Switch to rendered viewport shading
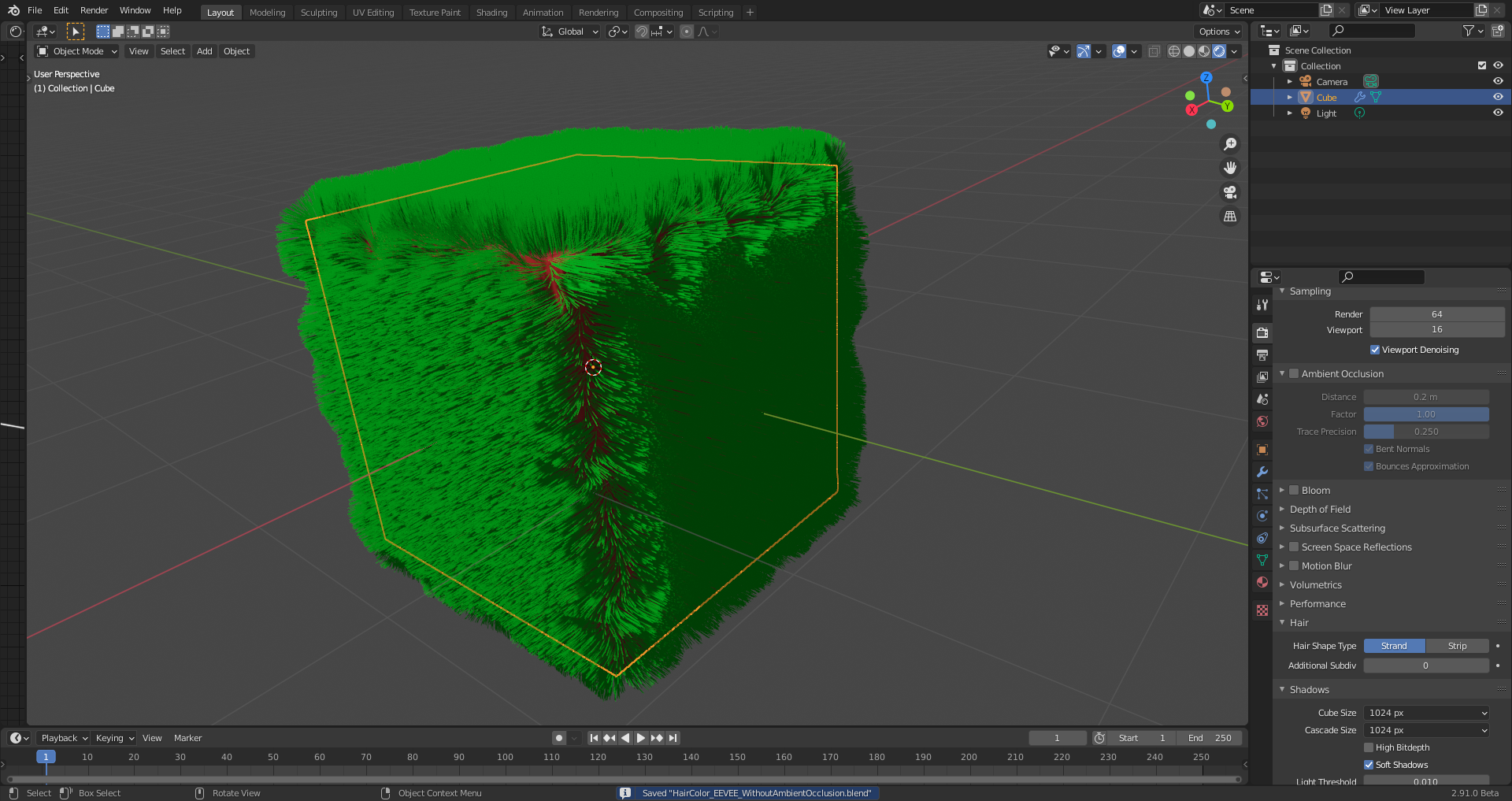 [x=1219, y=51]
